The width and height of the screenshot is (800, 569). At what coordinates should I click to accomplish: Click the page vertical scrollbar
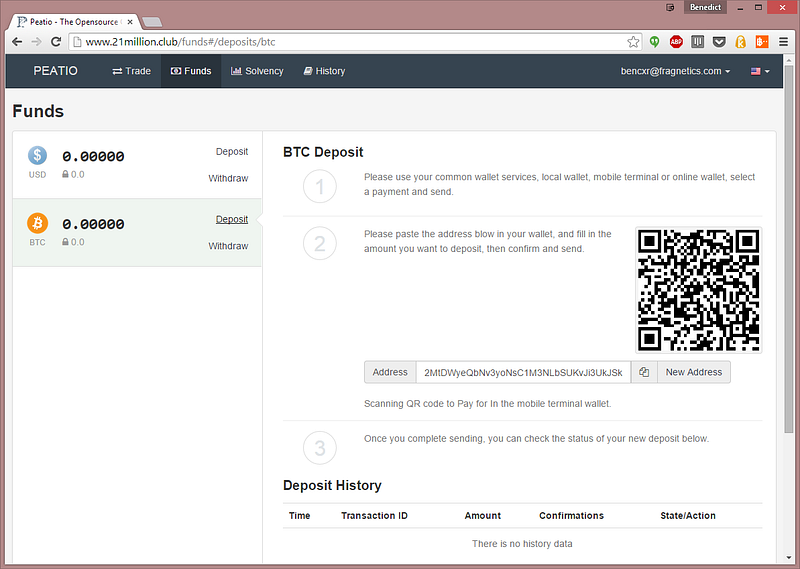[789, 248]
